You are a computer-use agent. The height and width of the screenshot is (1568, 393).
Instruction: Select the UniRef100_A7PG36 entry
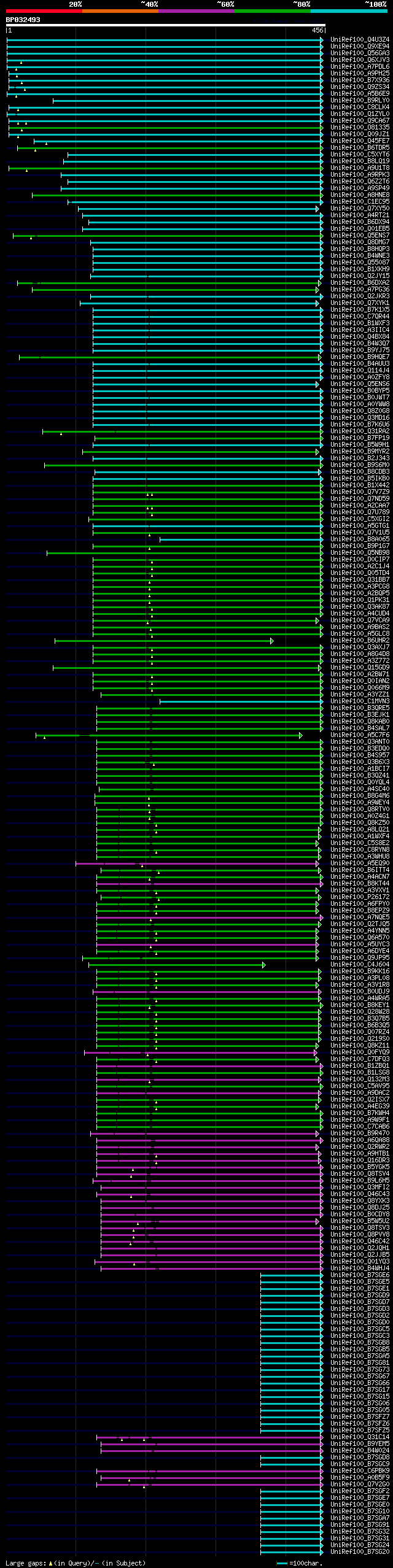coord(360,290)
